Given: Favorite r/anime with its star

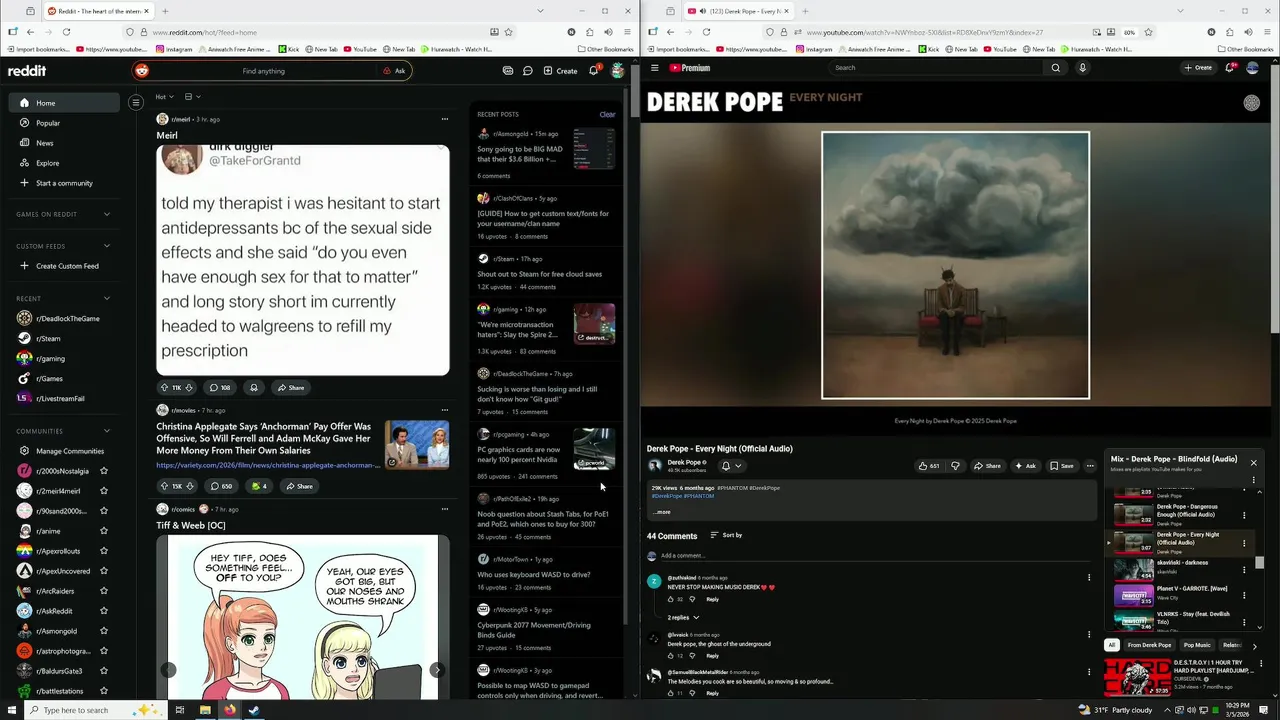Looking at the screenshot, I should pos(104,531).
